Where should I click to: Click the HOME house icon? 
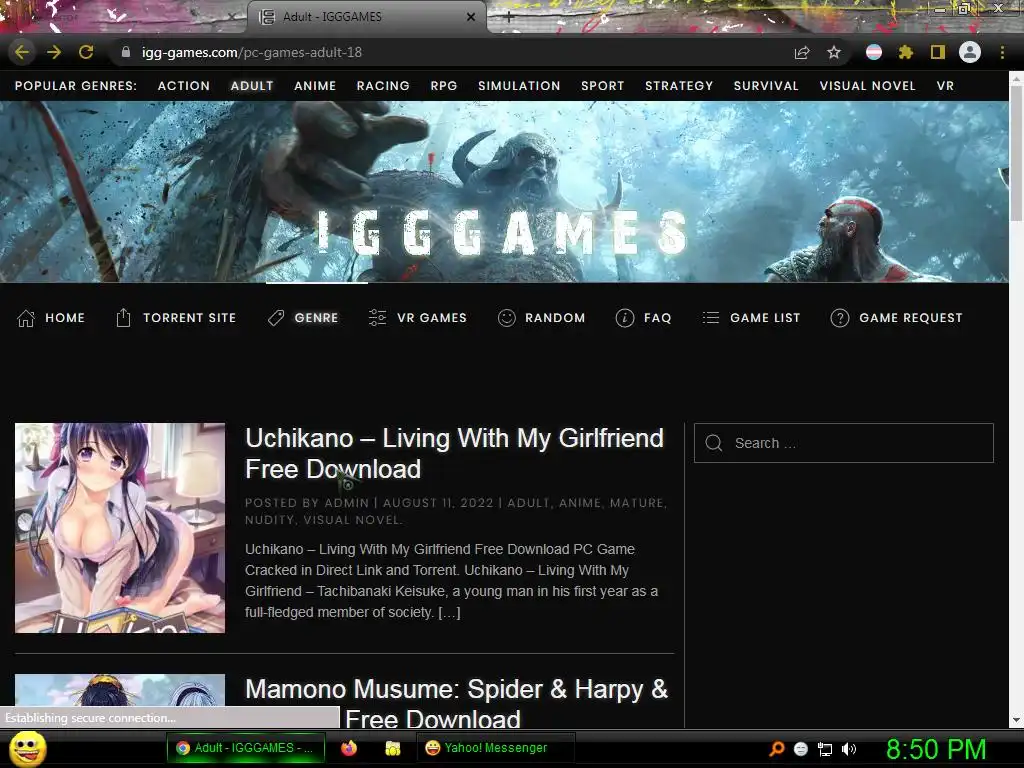26,318
